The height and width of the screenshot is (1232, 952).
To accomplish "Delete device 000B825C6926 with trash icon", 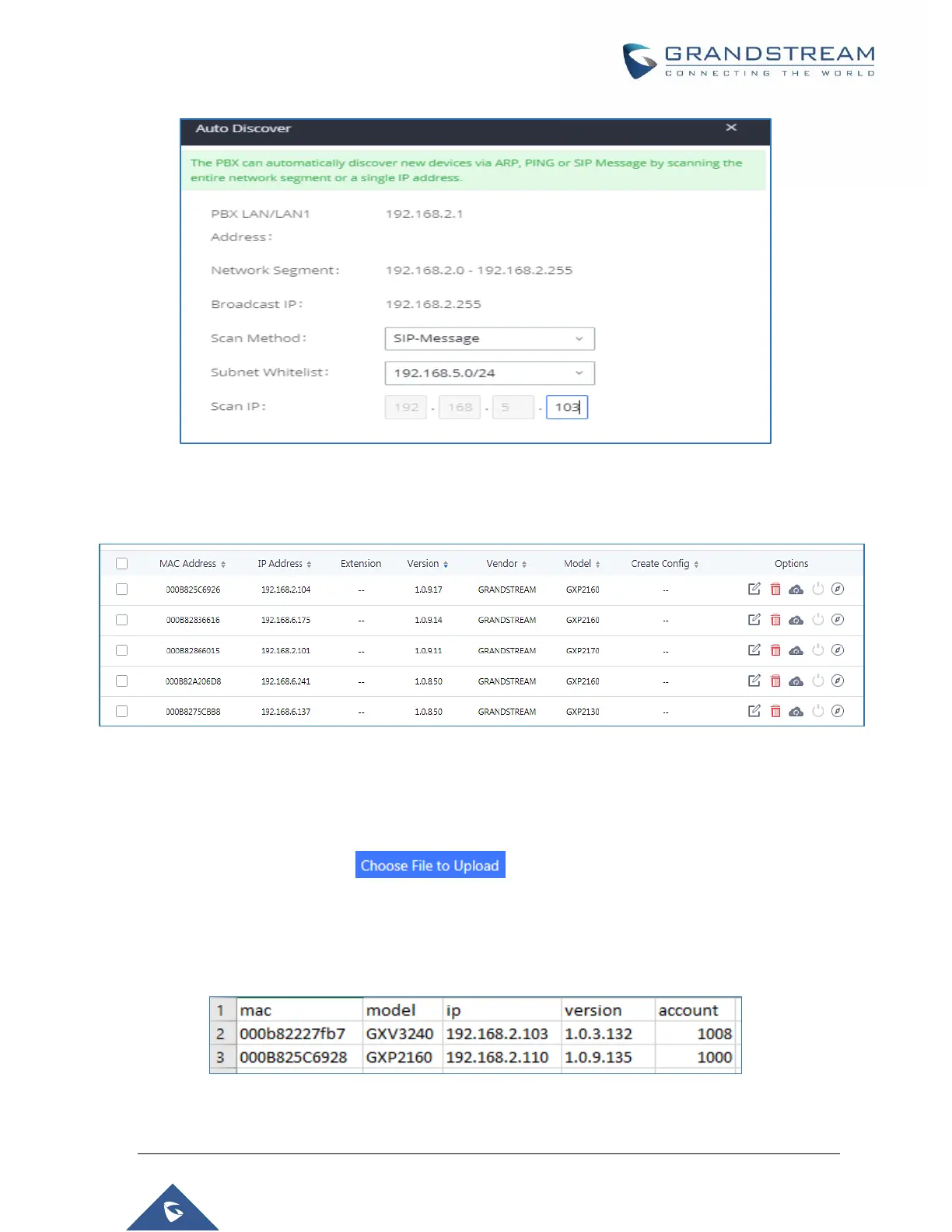I will [x=775, y=589].
